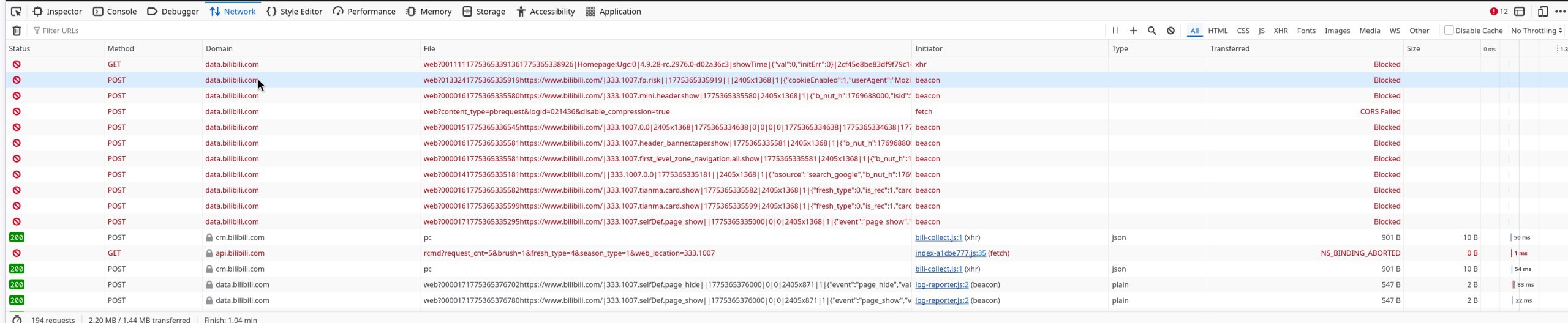This screenshot has height=323, width=1568.
Task: Pause network recording
Action: point(1115,31)
